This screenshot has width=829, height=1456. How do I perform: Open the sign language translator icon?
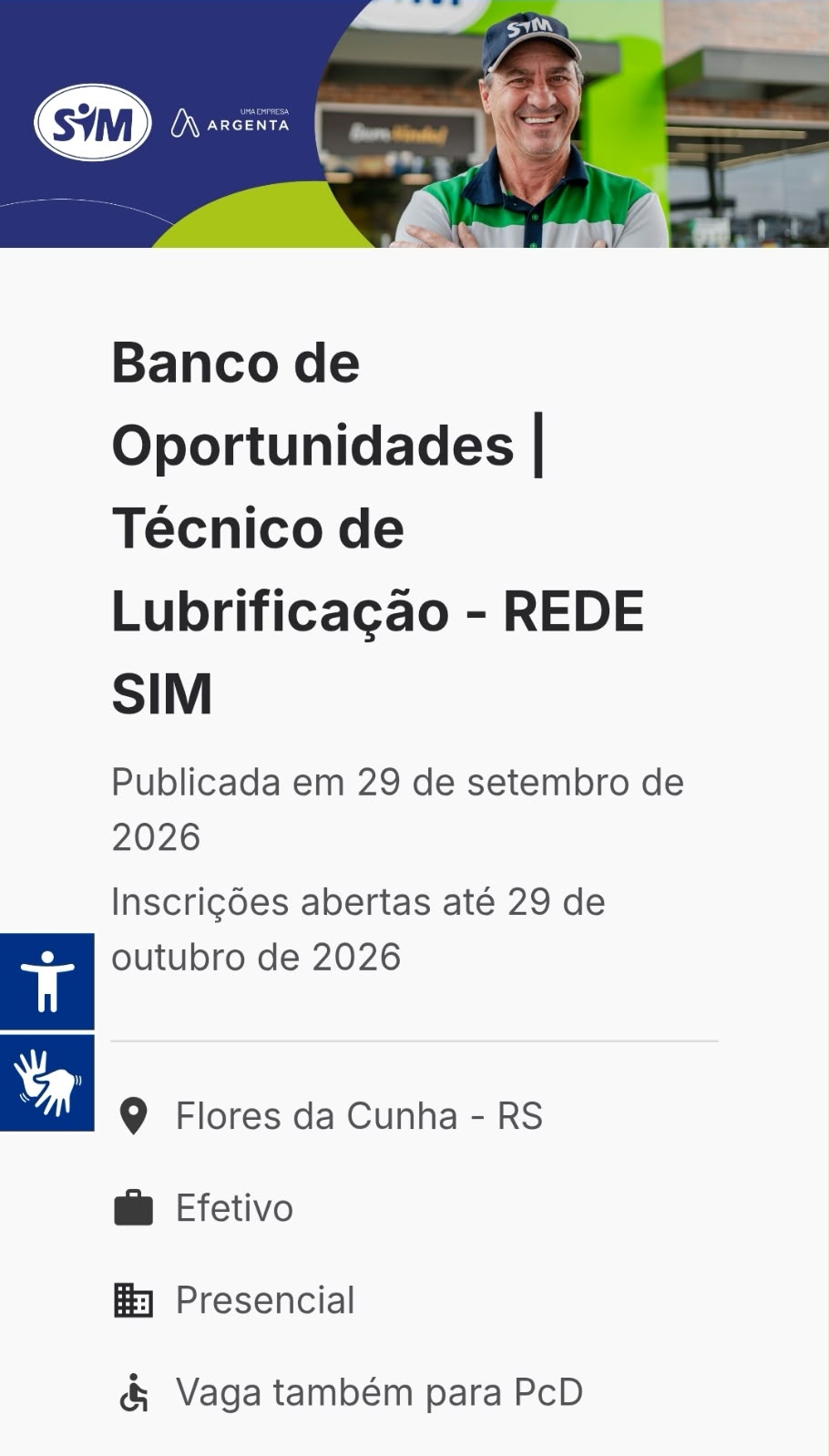click(47, 1082)
